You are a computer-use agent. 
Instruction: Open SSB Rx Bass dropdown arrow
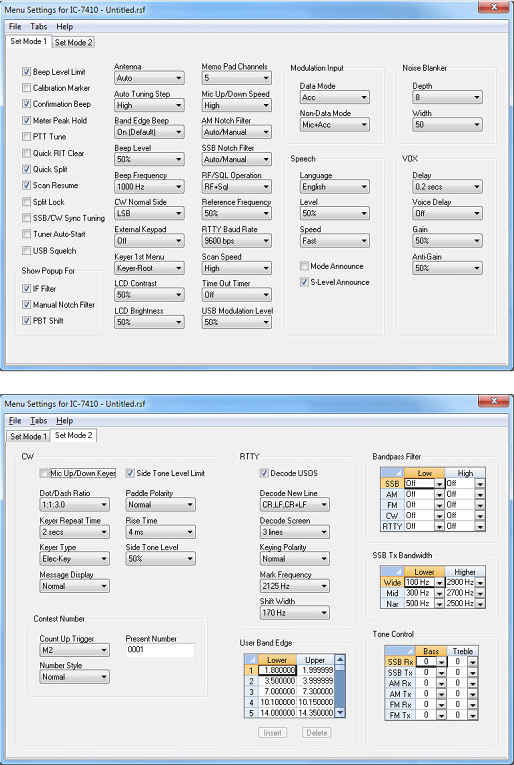pyautogui.click(x=441, y=662)
